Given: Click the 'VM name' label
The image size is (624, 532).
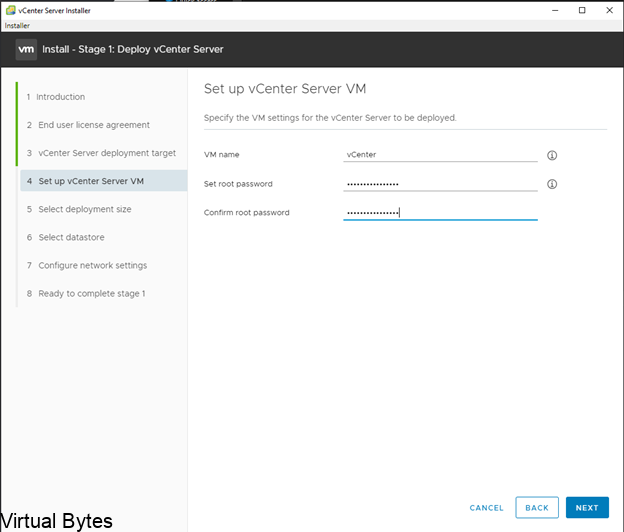Looking at the screenshot, I should coord(222,154).
